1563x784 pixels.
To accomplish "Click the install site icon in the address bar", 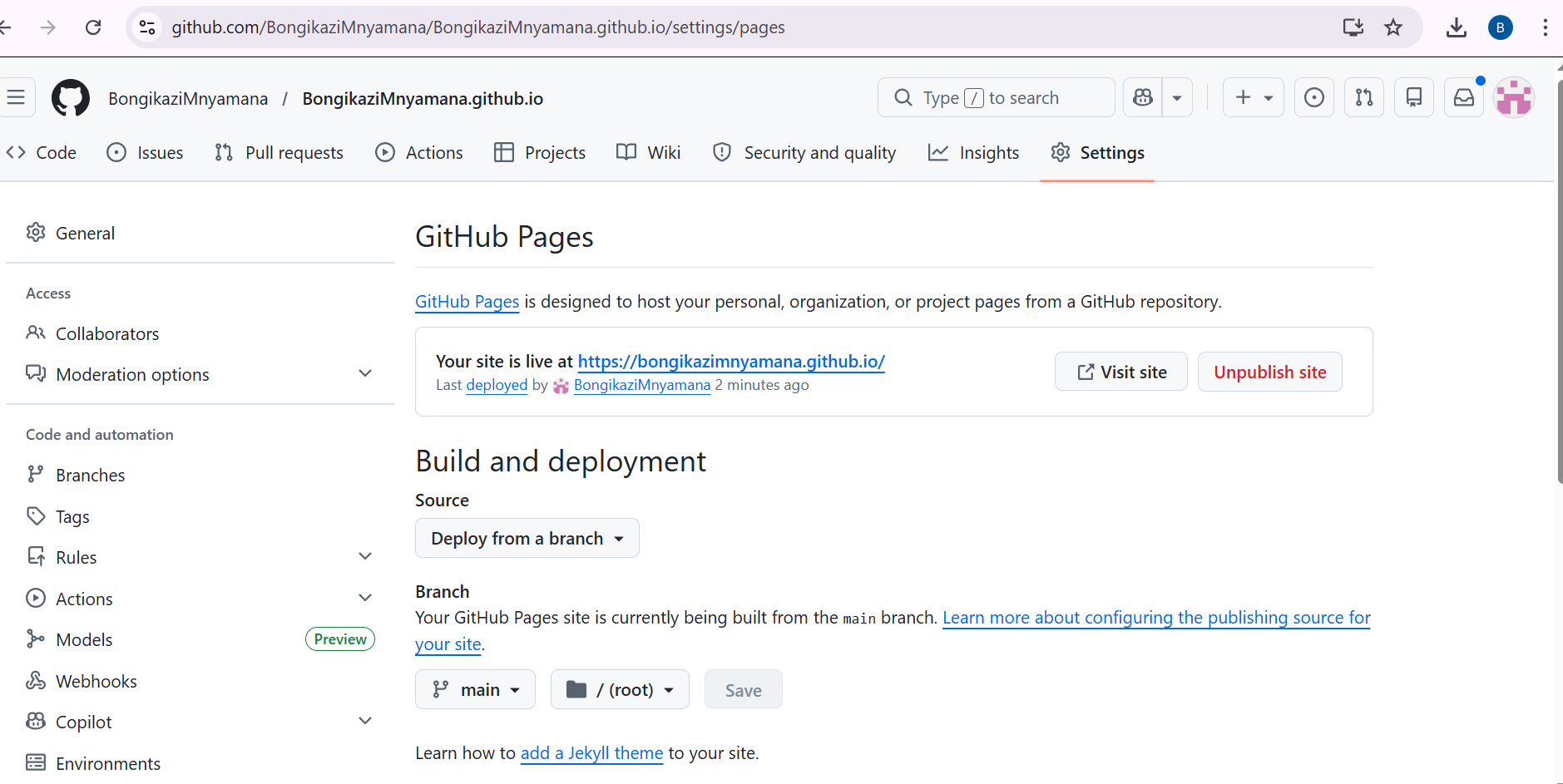I will click(x=1353, y=27).
